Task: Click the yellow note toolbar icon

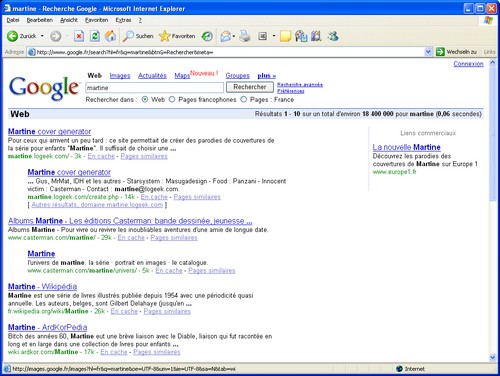Action: coord(285,36)
